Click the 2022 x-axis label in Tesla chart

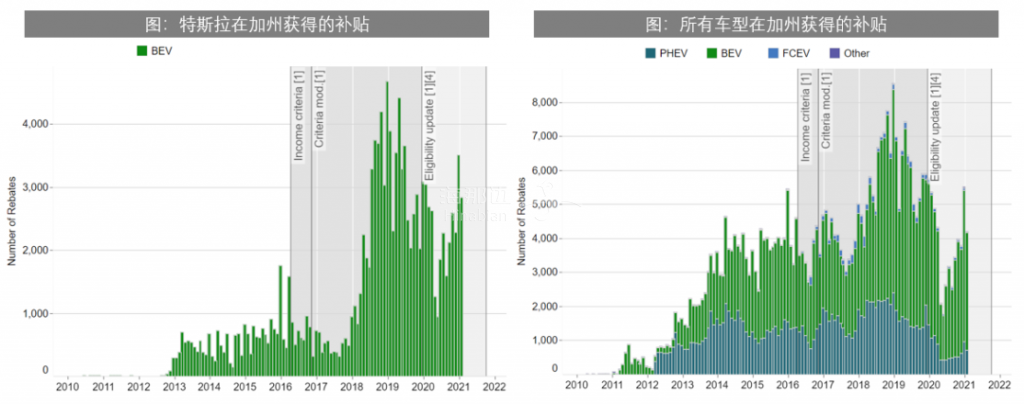tap(494, 387)
